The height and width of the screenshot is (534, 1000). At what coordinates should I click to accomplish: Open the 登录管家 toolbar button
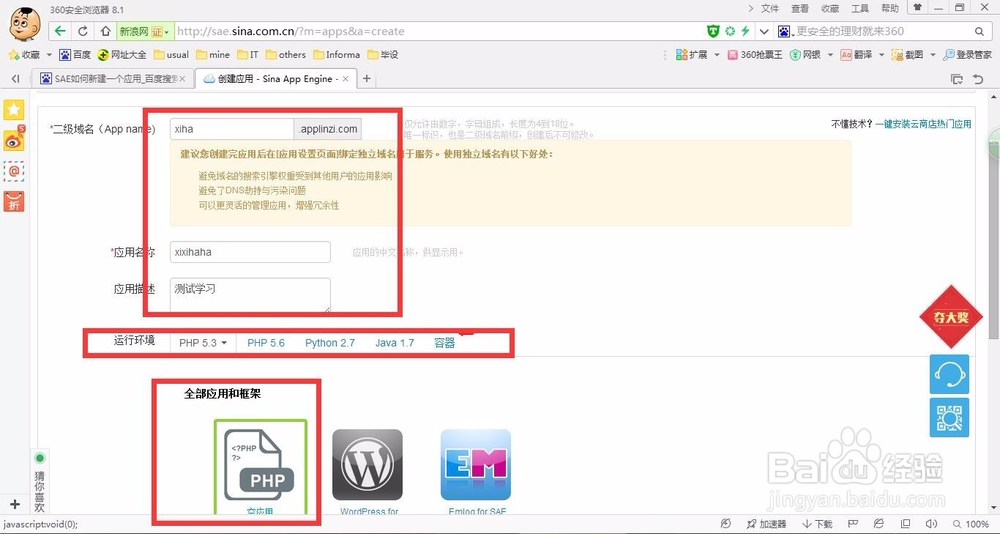pyautogui.click(x=967, y=55)
